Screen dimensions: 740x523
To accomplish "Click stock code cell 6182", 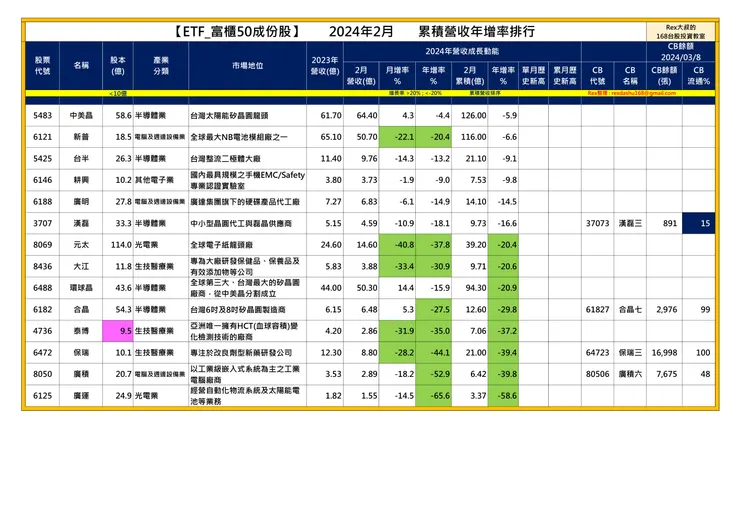I will [42, 310].
